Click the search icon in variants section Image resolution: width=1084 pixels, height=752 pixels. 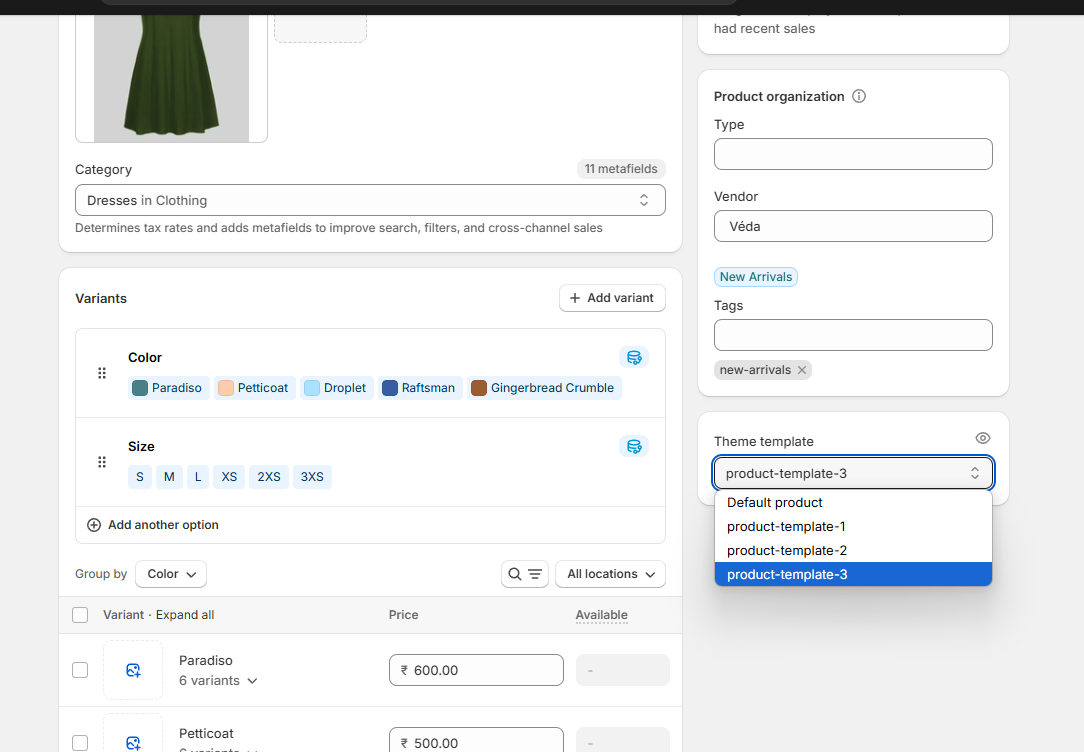point(516,574)
